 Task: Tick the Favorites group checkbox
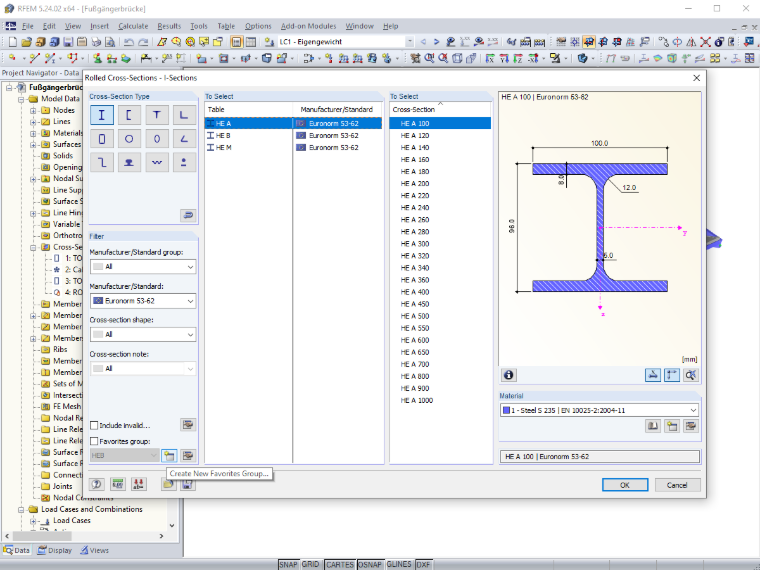(x=94, y=442)
